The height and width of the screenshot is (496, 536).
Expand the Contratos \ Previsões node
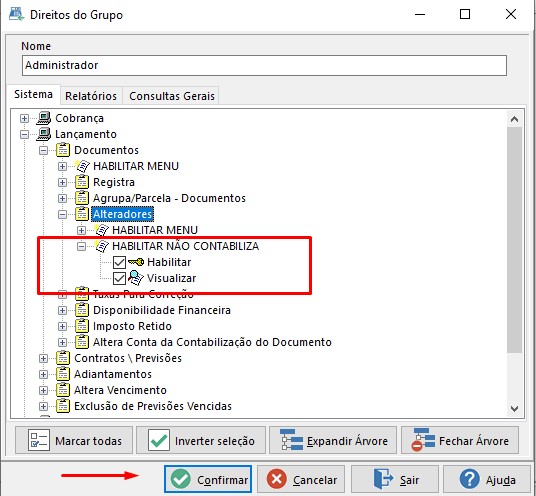[x=43, y=358]
